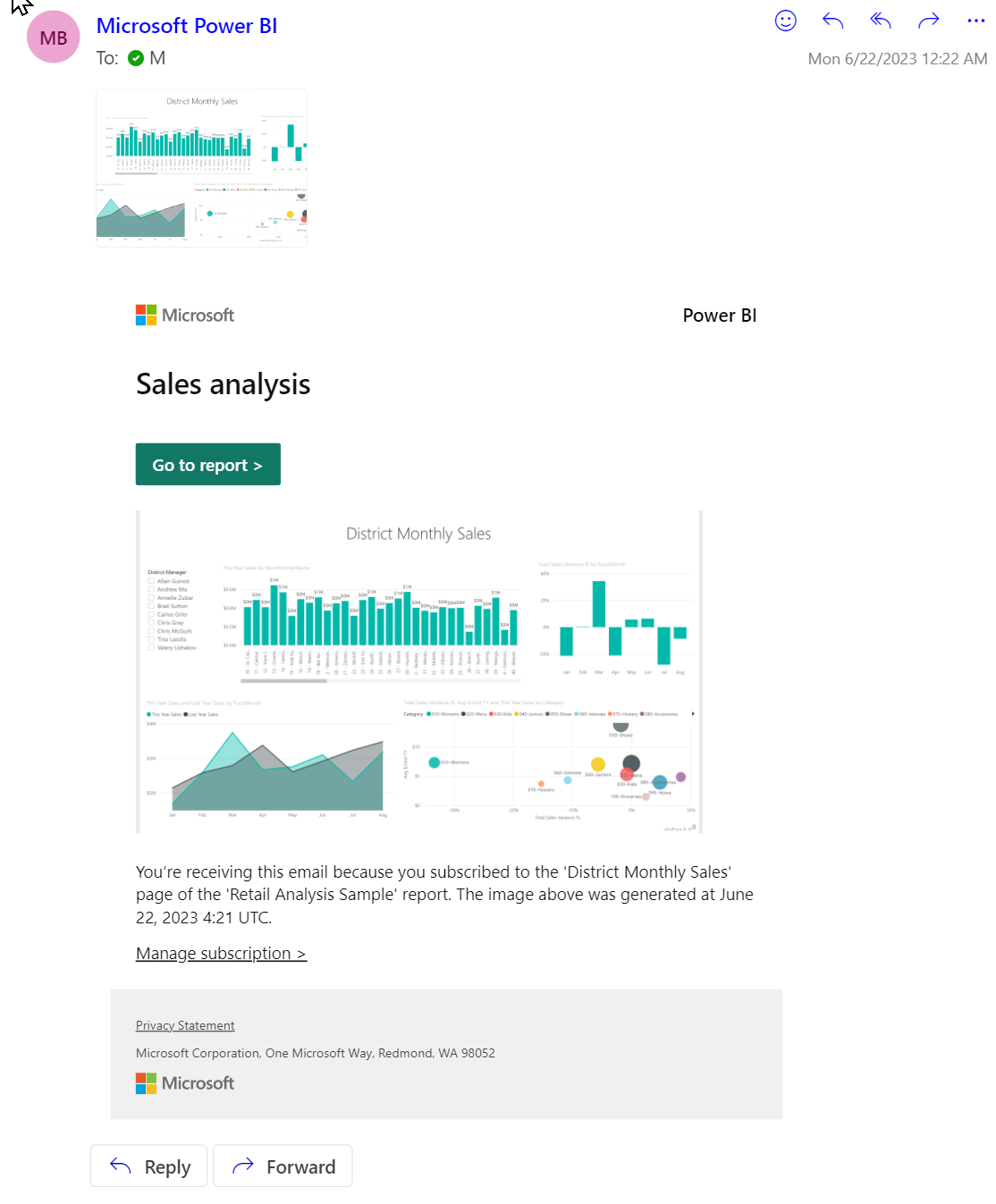
Task: Open the emoji reaction icon
Action: click(784, 21)
